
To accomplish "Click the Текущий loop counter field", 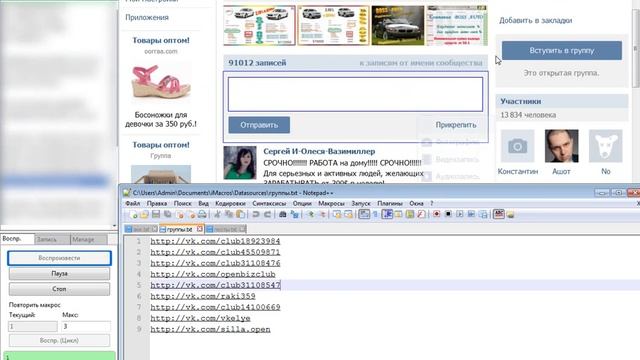I will click(x=33, y=327).
